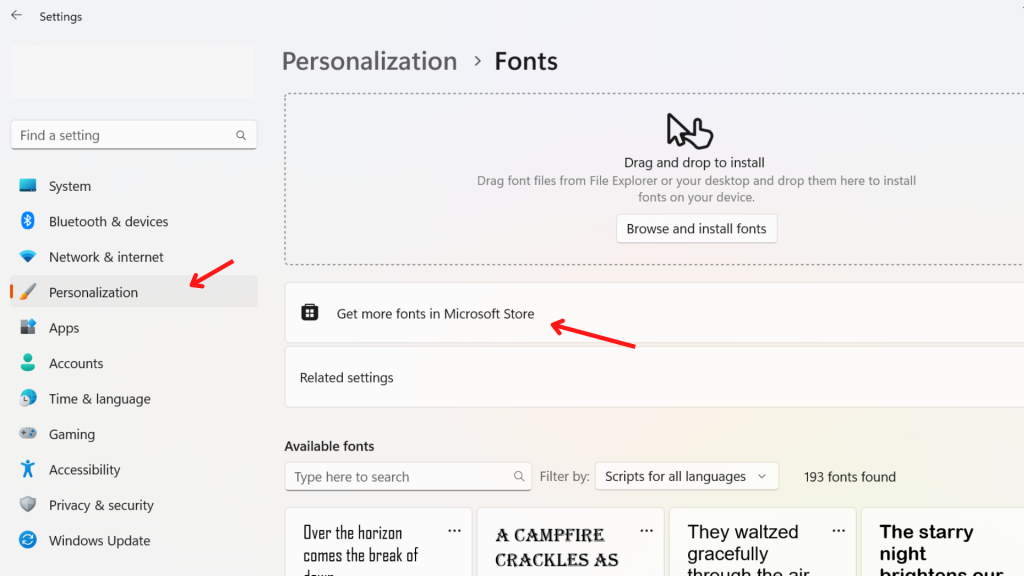This screenshot has width=1024, height=576.
Task: Open the Apps settings section
Action: (134, 327)
